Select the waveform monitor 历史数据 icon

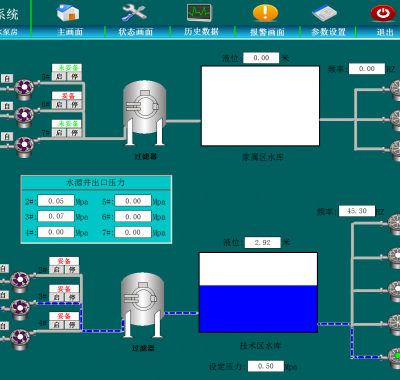[199, 13]
